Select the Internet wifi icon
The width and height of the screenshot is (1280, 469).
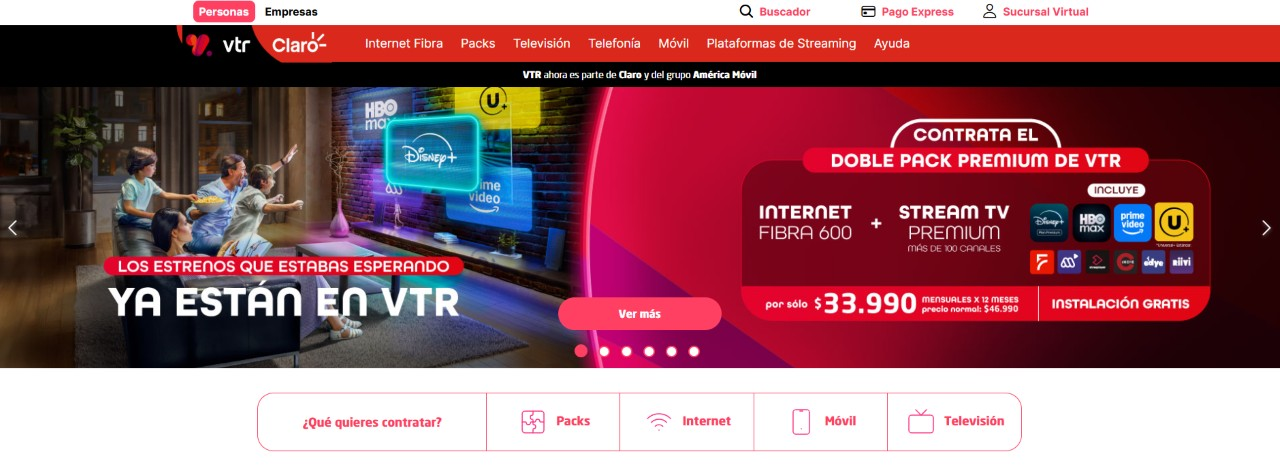[659, 422]
